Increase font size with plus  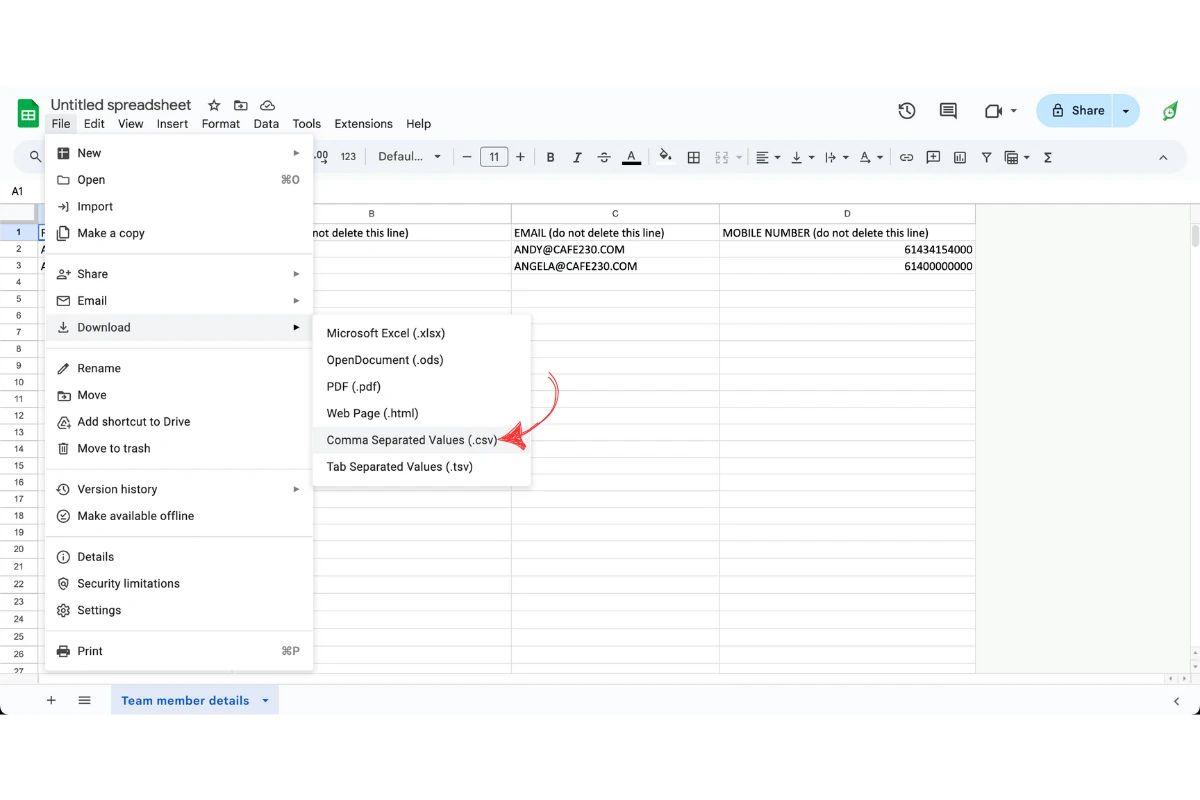click(520, 157)
